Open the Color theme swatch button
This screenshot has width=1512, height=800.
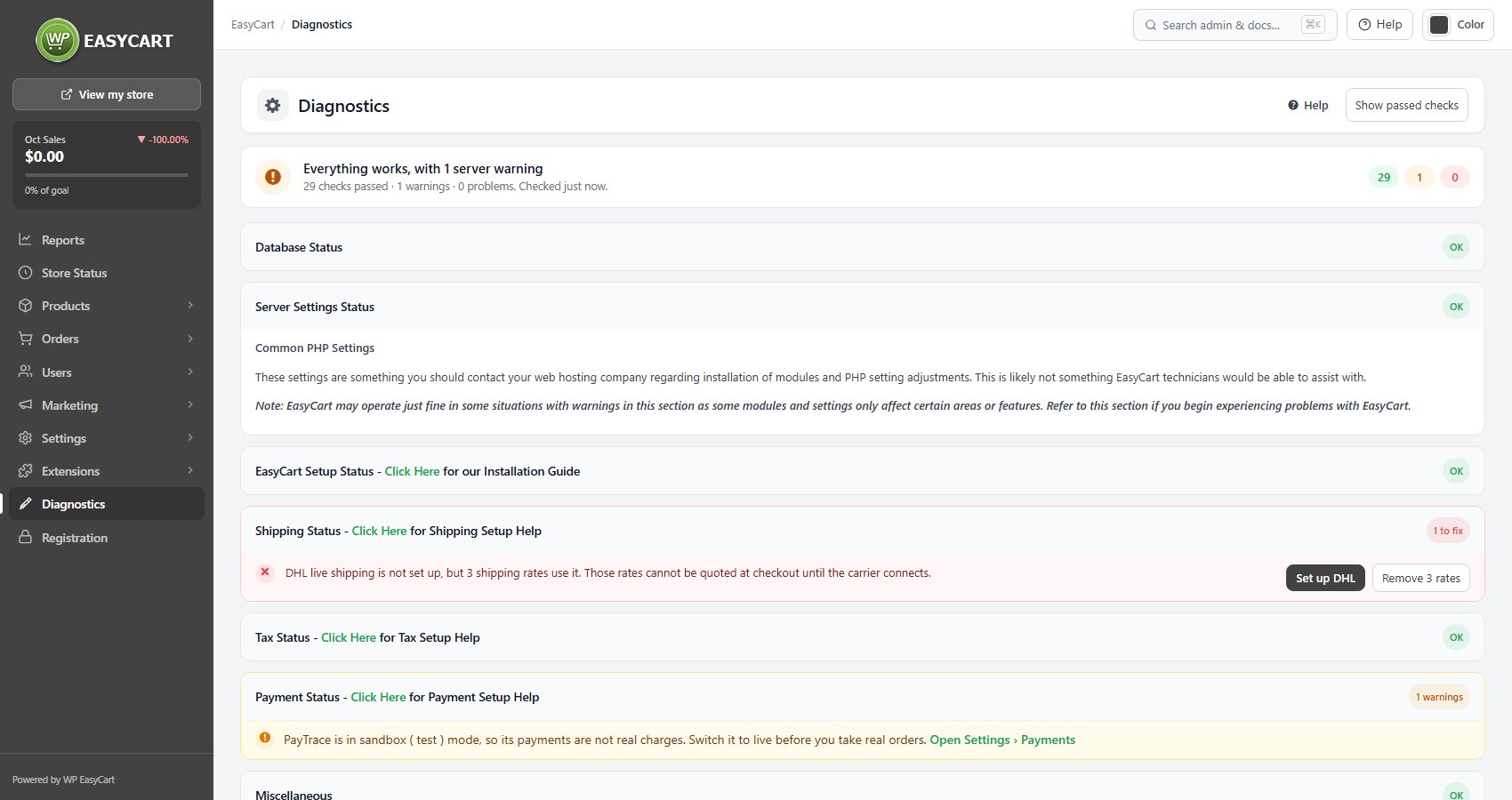click(x=1458, y=25)
